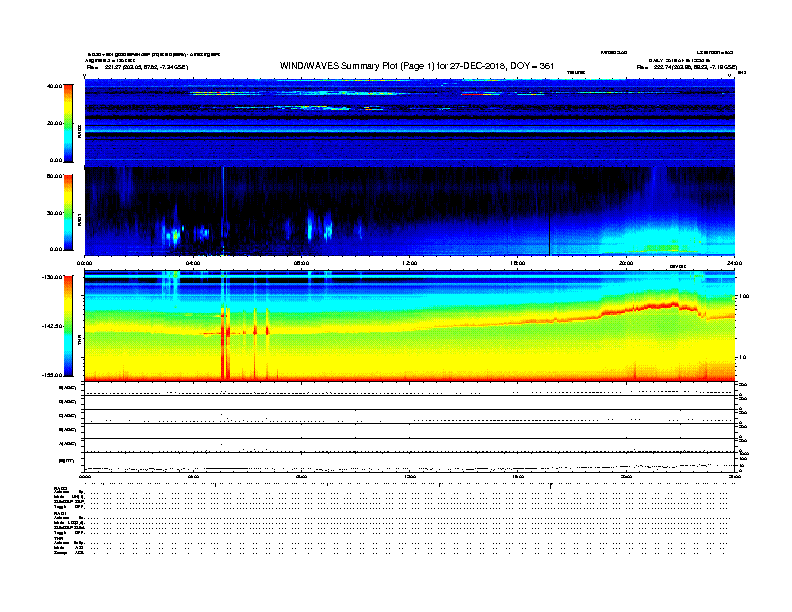Click the 10 label on TNR right axis
792x612 pixels.
point(742,358)
